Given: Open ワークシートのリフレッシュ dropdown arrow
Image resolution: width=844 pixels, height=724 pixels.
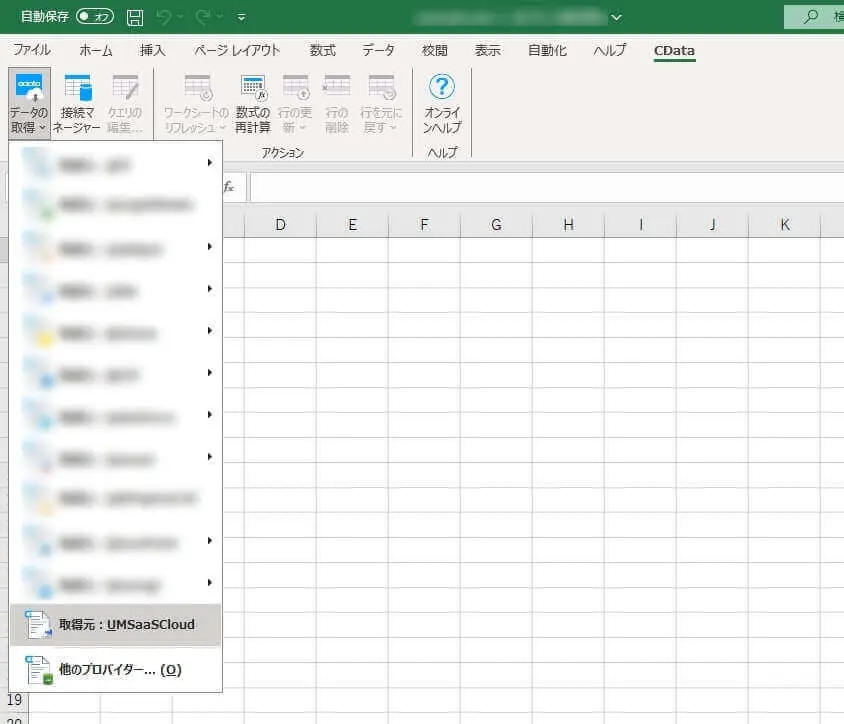Looking at the screenshot, I should point(222,128).
